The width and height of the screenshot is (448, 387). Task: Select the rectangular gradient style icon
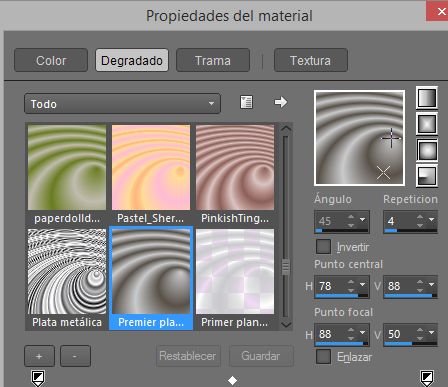427,124
